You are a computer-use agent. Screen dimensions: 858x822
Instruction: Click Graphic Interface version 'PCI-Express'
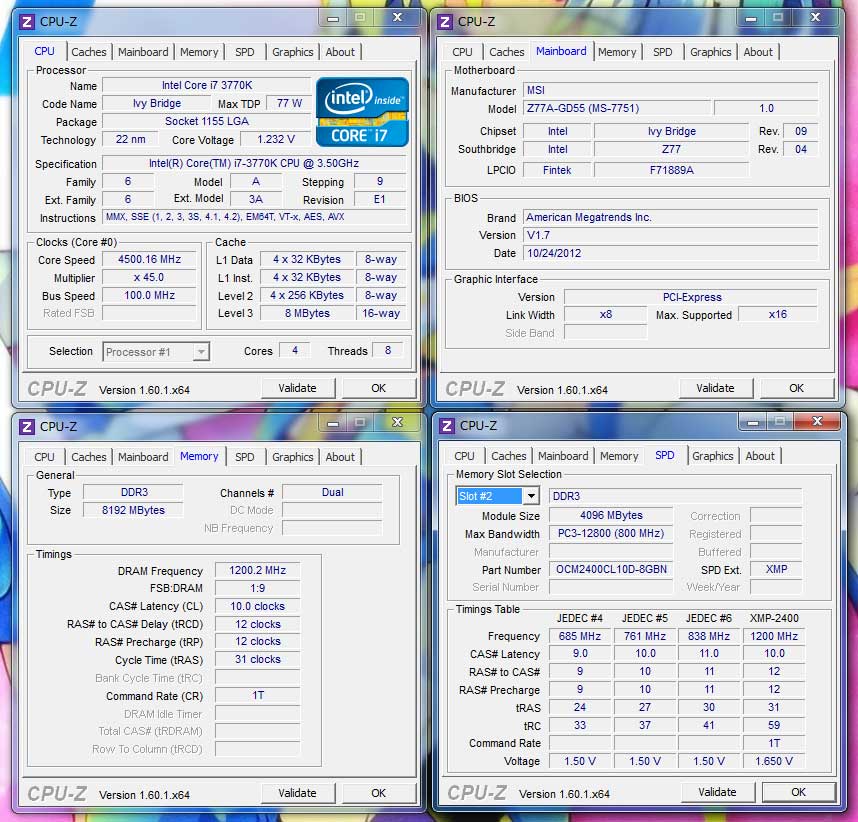[692, 297]
